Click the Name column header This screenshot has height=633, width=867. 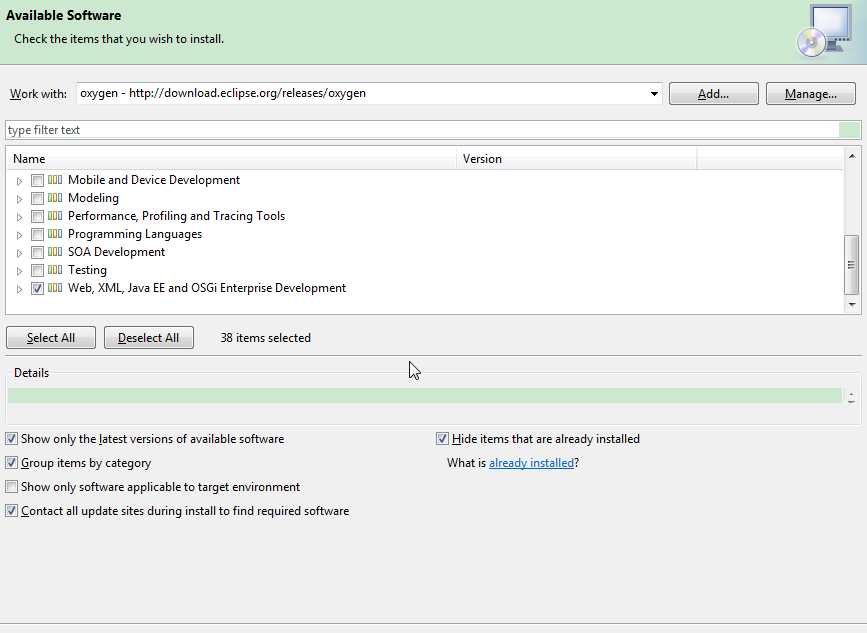point(232,159)
